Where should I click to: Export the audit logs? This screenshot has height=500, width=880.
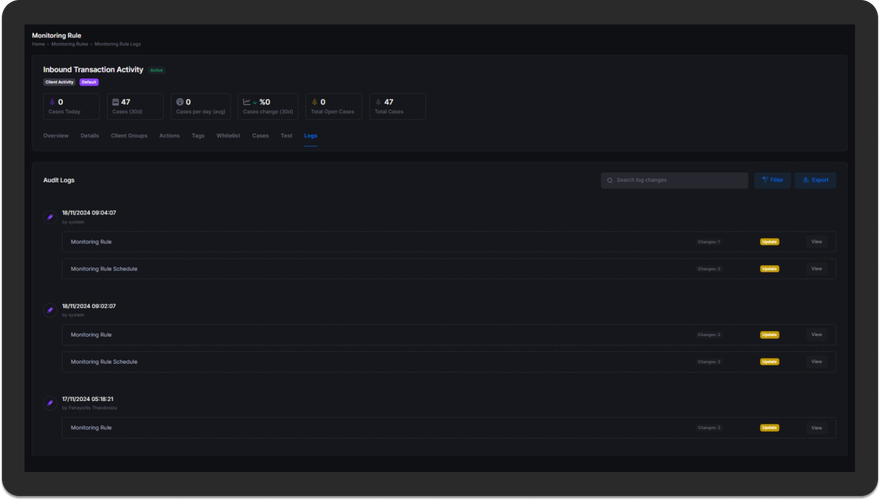815,180
